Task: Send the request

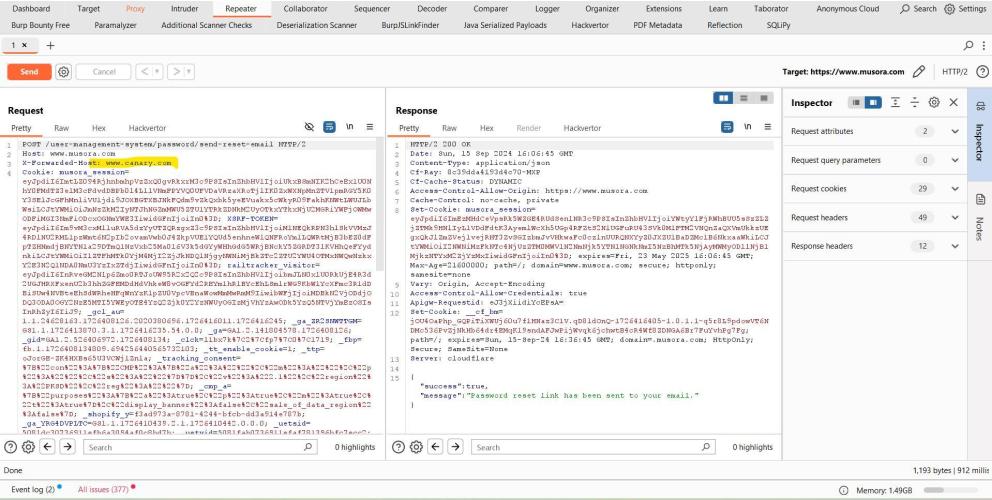Action: [x=30, y=73]
